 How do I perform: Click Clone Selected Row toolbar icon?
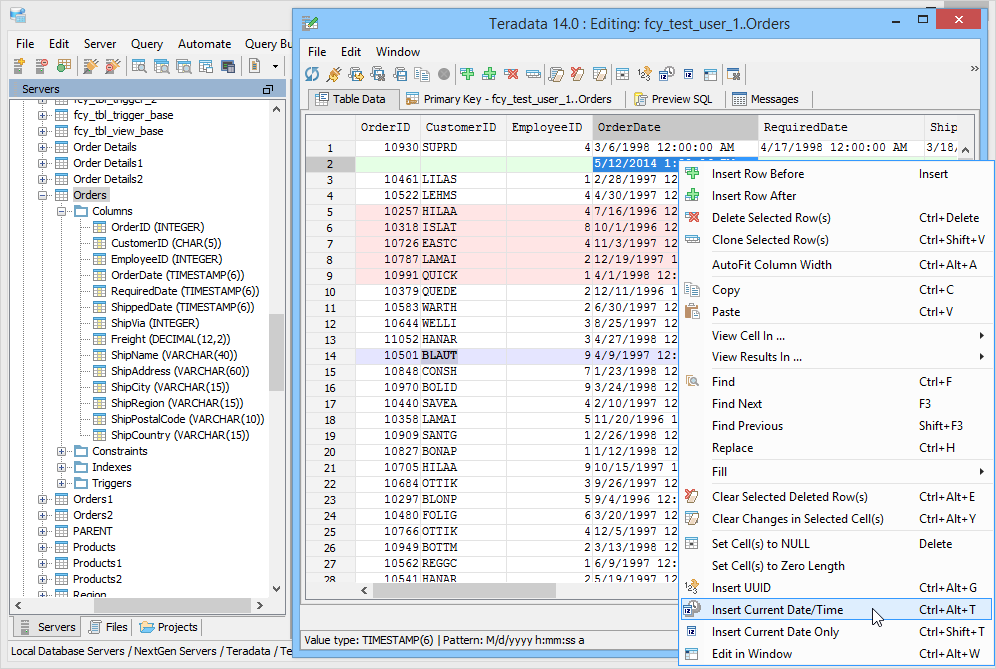(534, 74)
